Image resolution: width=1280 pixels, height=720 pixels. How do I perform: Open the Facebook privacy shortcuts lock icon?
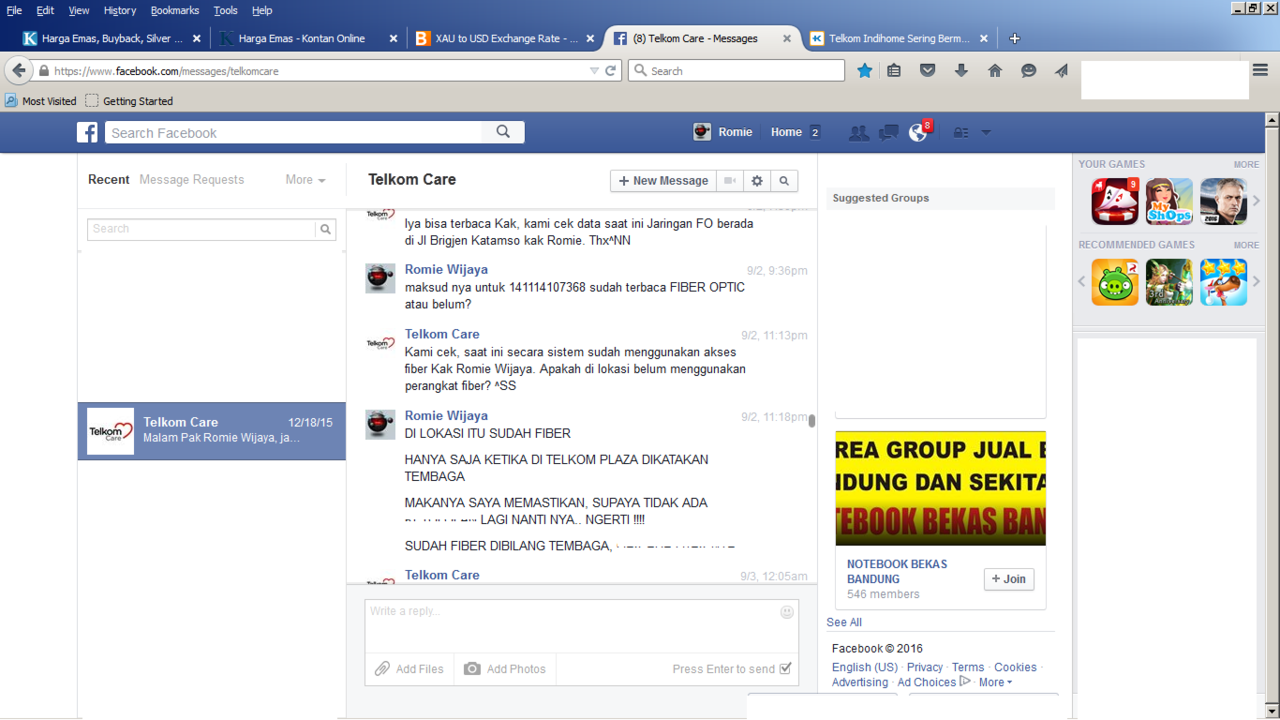pos(961,132)
